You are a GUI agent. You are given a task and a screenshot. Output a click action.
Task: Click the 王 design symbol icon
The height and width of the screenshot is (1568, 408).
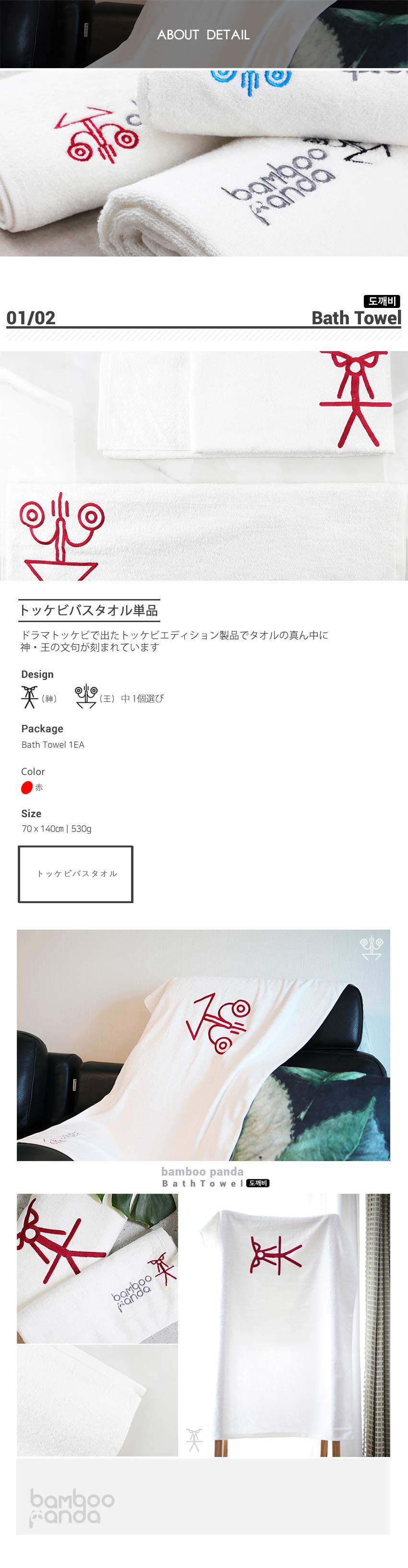click(x=86, y=697)
